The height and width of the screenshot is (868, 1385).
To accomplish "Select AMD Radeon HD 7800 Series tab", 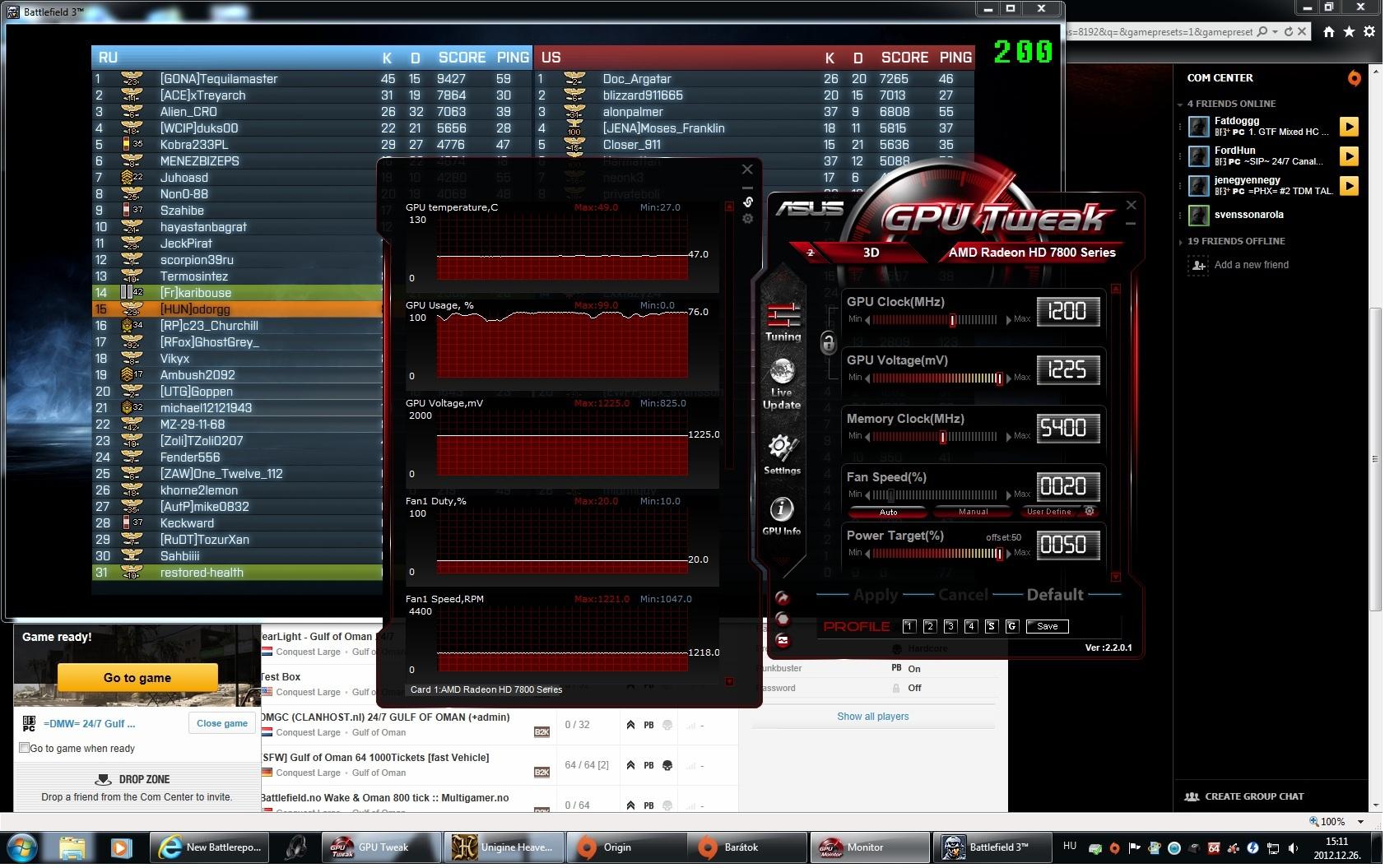I will [1032, 253].
